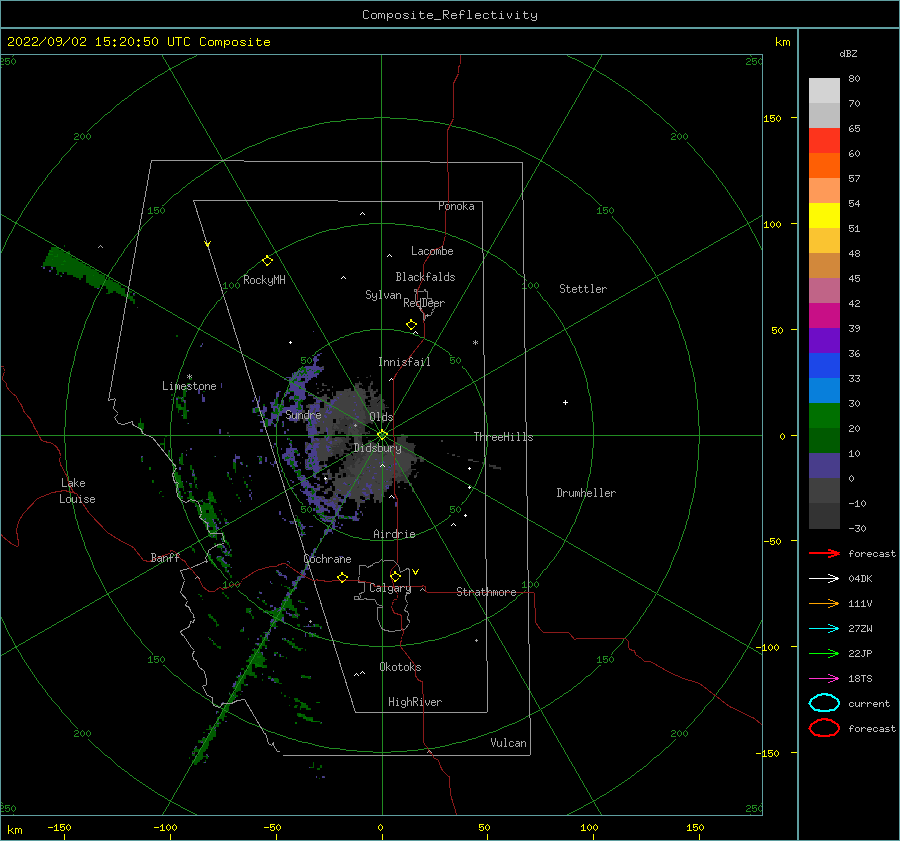Click the Okotoks label
This screenshot has height=841, width=900.
click(x=401, y=667)
